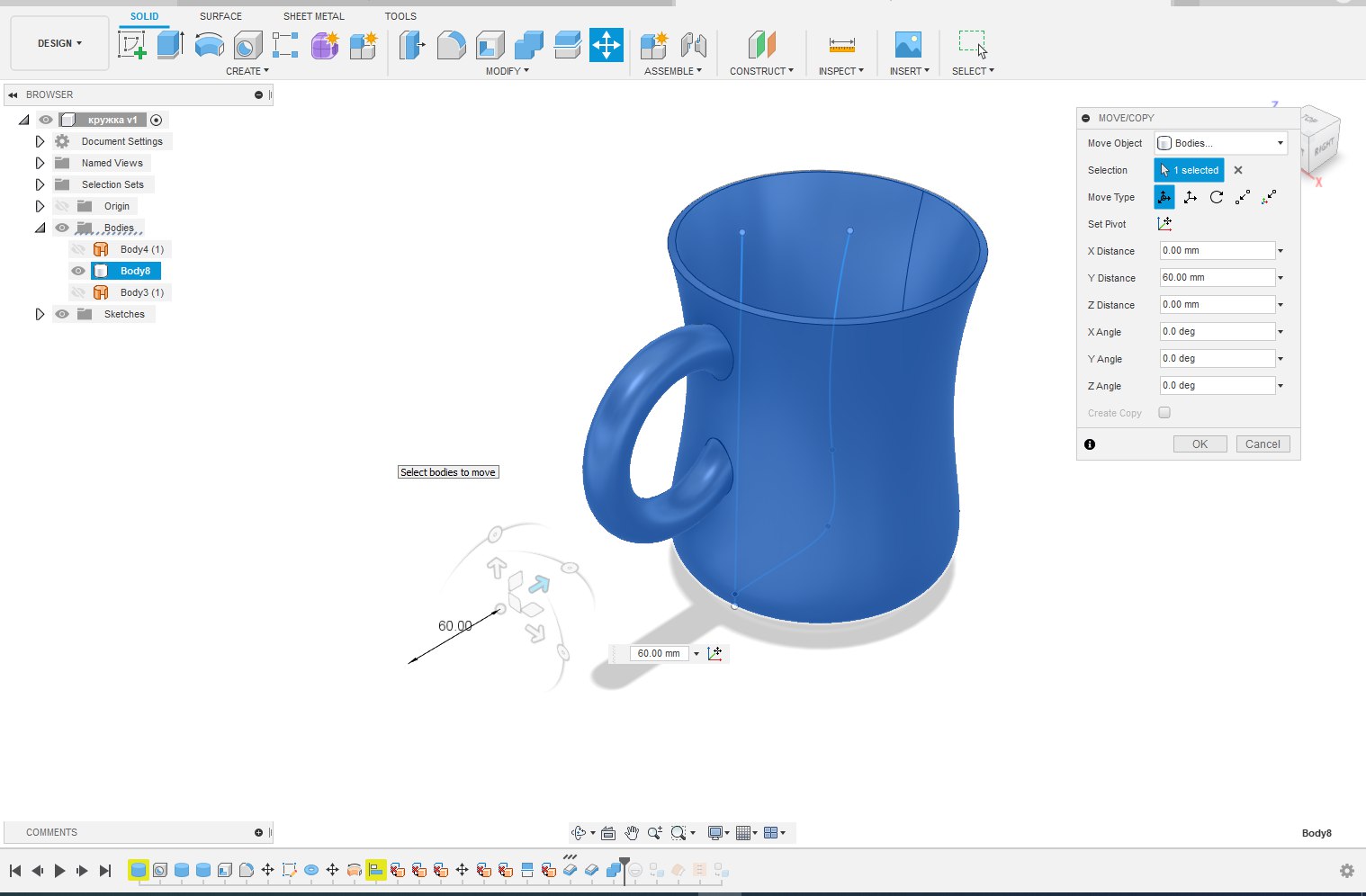Select the Press Pull tool
The image size is (1366, 896).
(412, 44)
